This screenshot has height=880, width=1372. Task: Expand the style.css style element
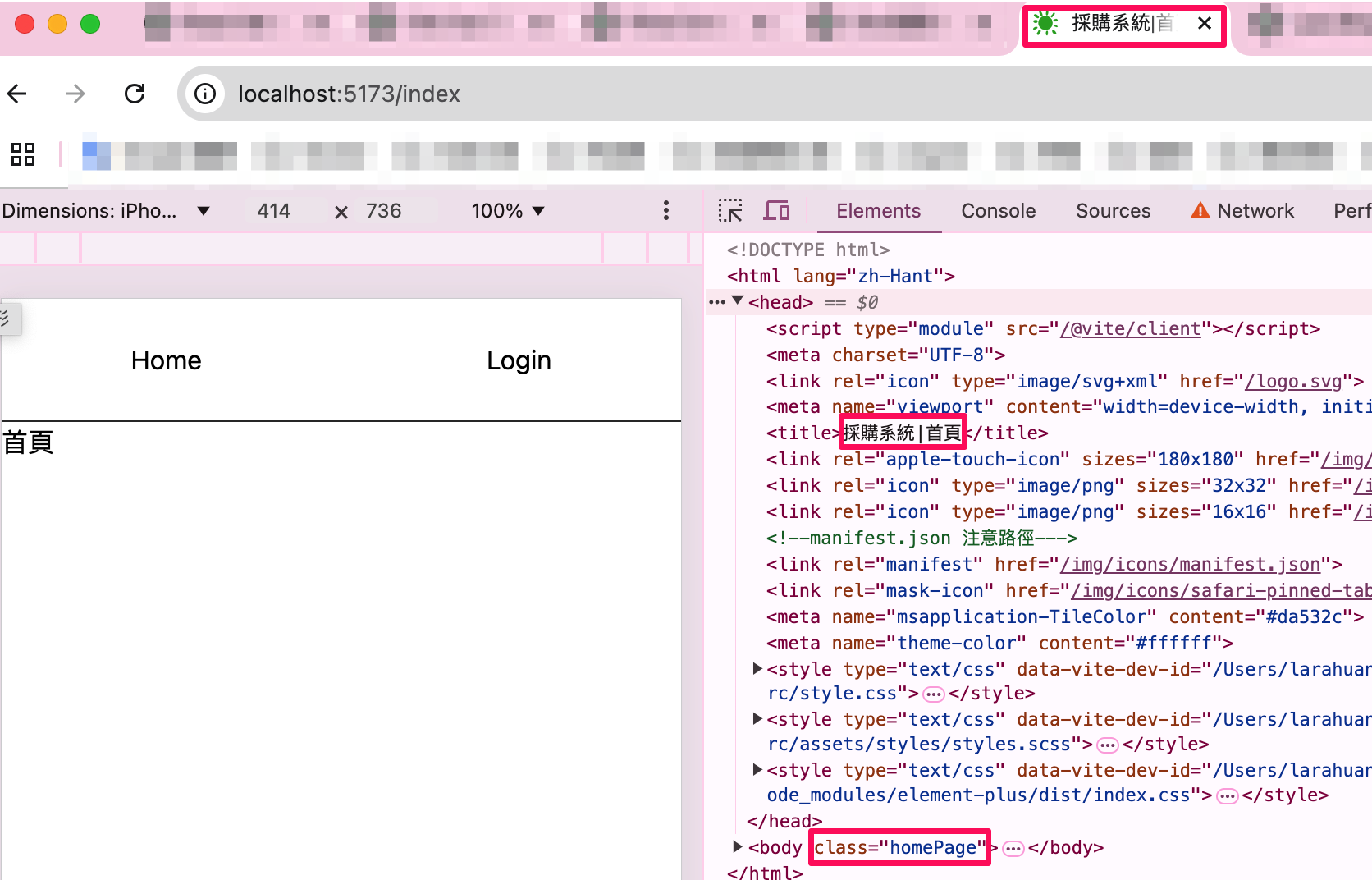(x=757, y=669)
